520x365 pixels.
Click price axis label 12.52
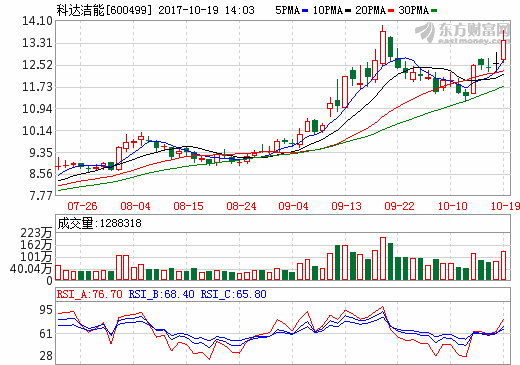[x=37, y=65]
